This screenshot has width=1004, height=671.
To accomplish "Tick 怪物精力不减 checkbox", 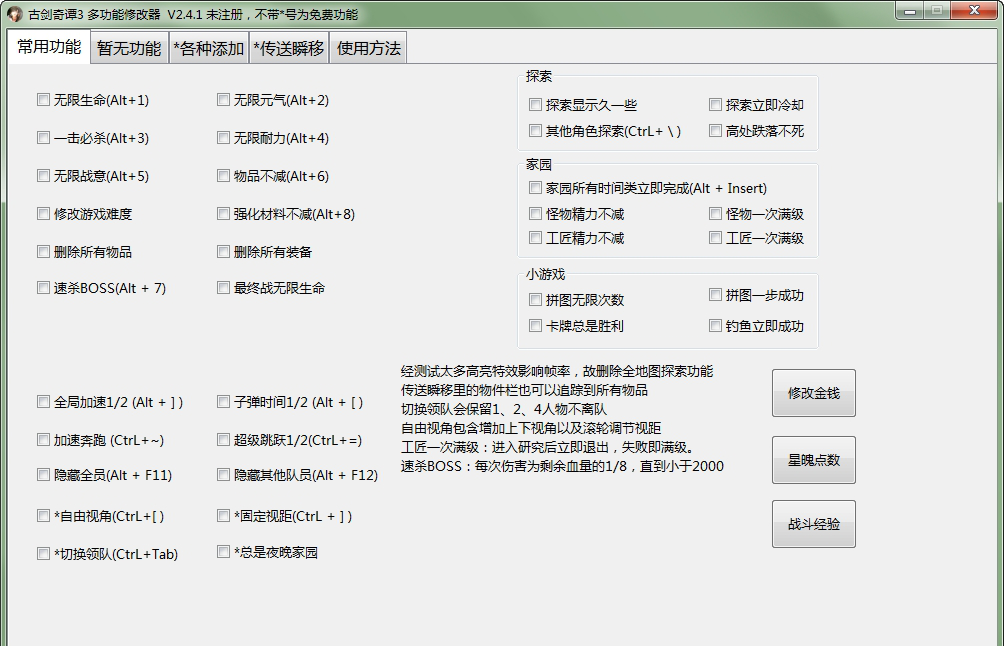I will [536, 214].
